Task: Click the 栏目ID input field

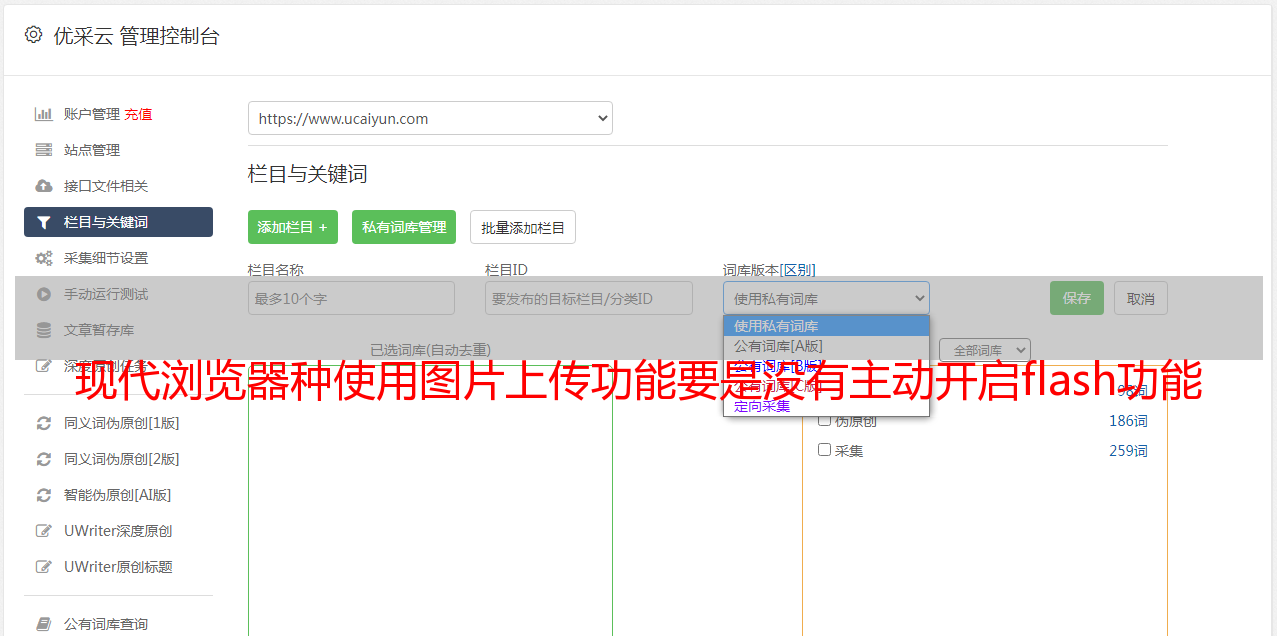Action: (x=589, y=298)
